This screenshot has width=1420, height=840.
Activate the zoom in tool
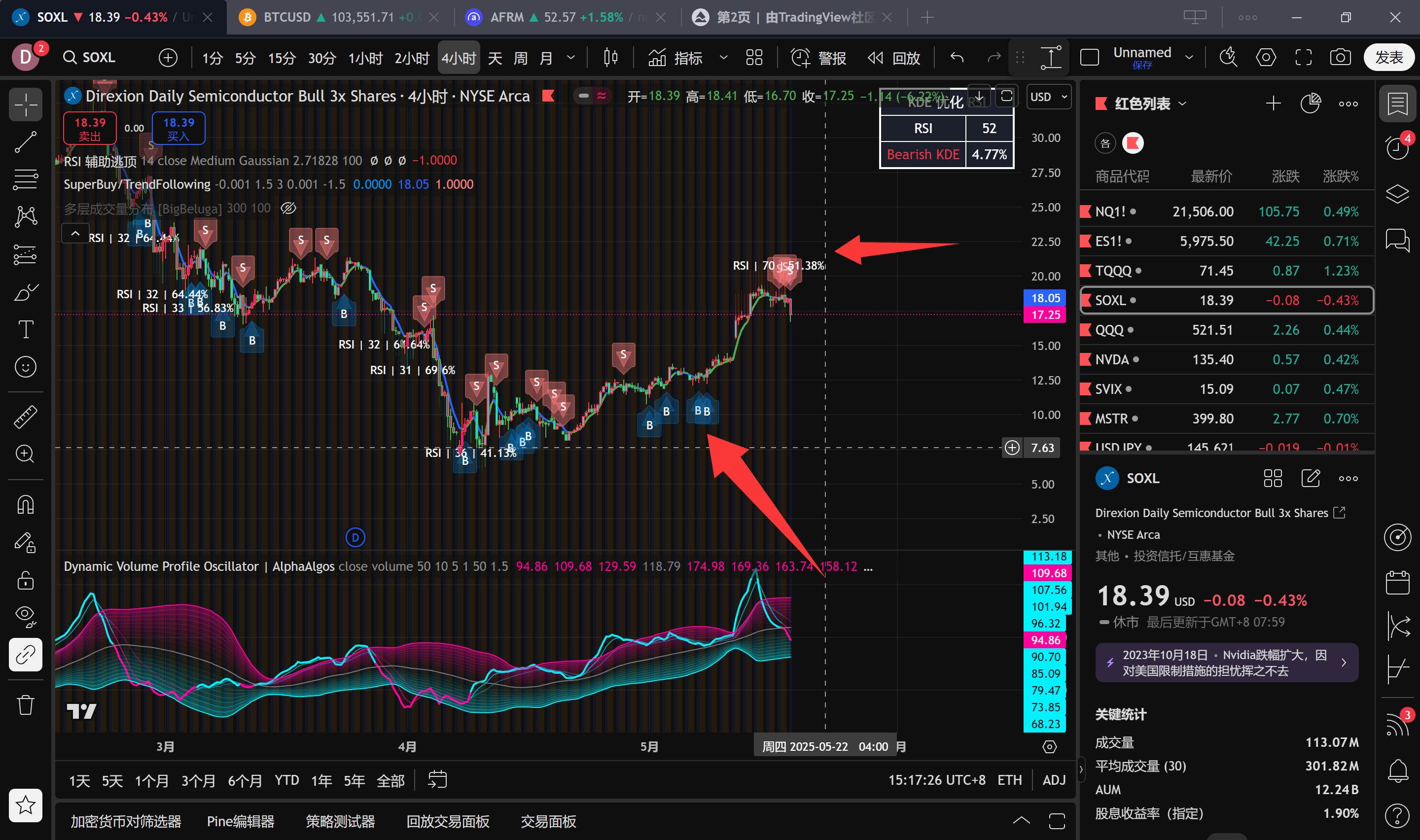pos(26,454)
